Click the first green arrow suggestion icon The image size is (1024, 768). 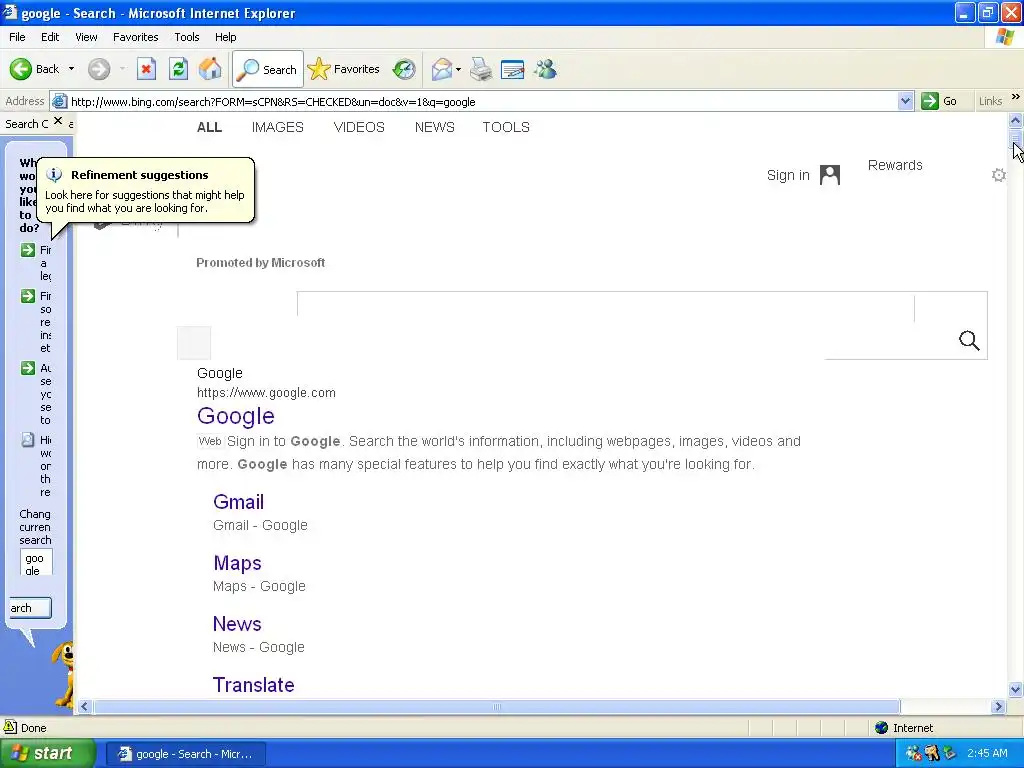tap(27, 250)
